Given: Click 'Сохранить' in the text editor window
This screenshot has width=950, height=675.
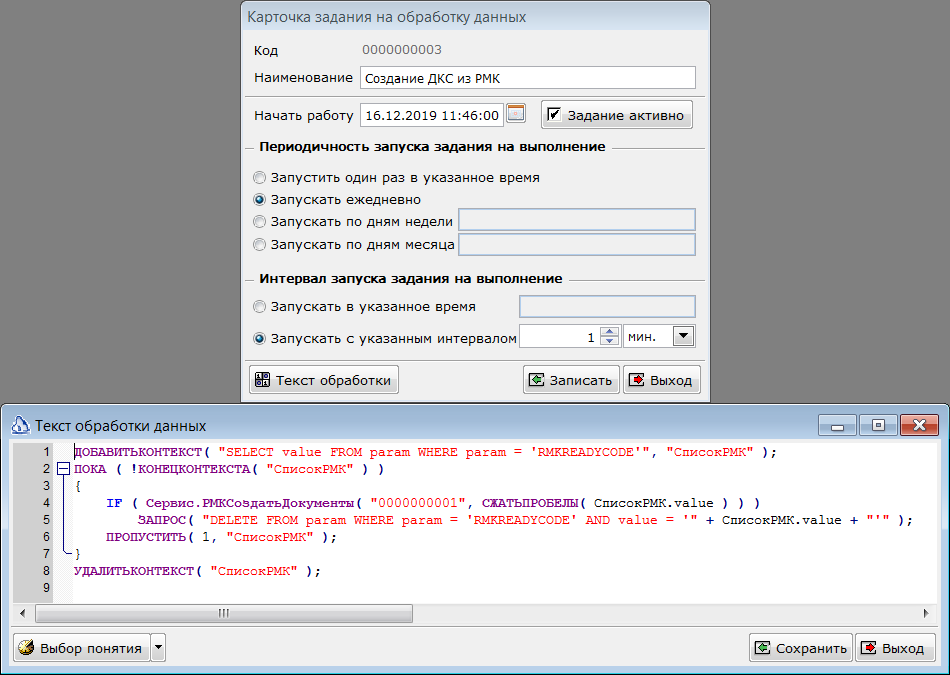Looking at the screenshot, I should 800,648.
